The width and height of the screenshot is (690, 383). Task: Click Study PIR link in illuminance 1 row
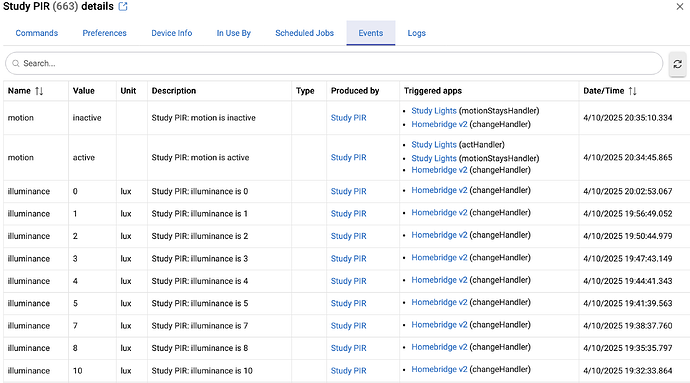click(x=349, y=214)
